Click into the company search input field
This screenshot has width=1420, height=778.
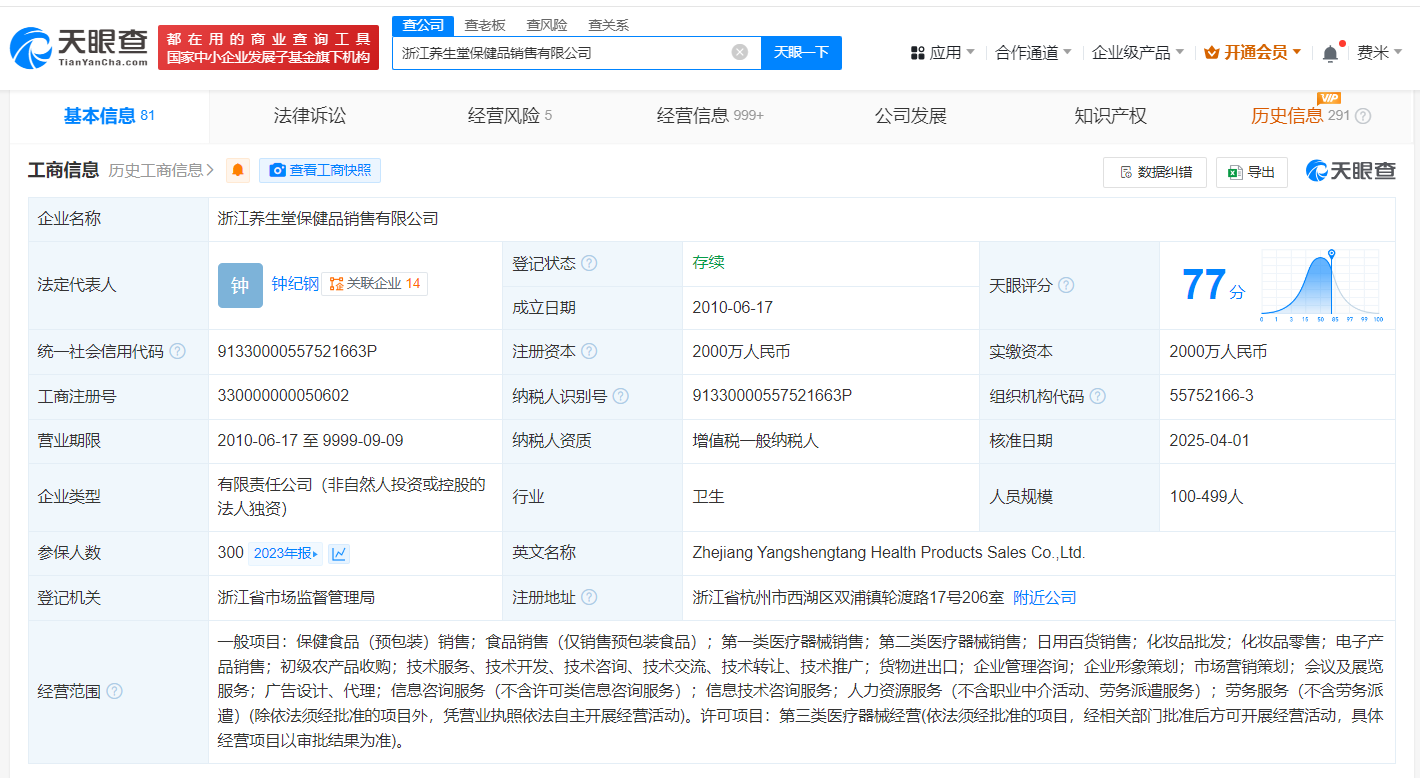[560, 52]
